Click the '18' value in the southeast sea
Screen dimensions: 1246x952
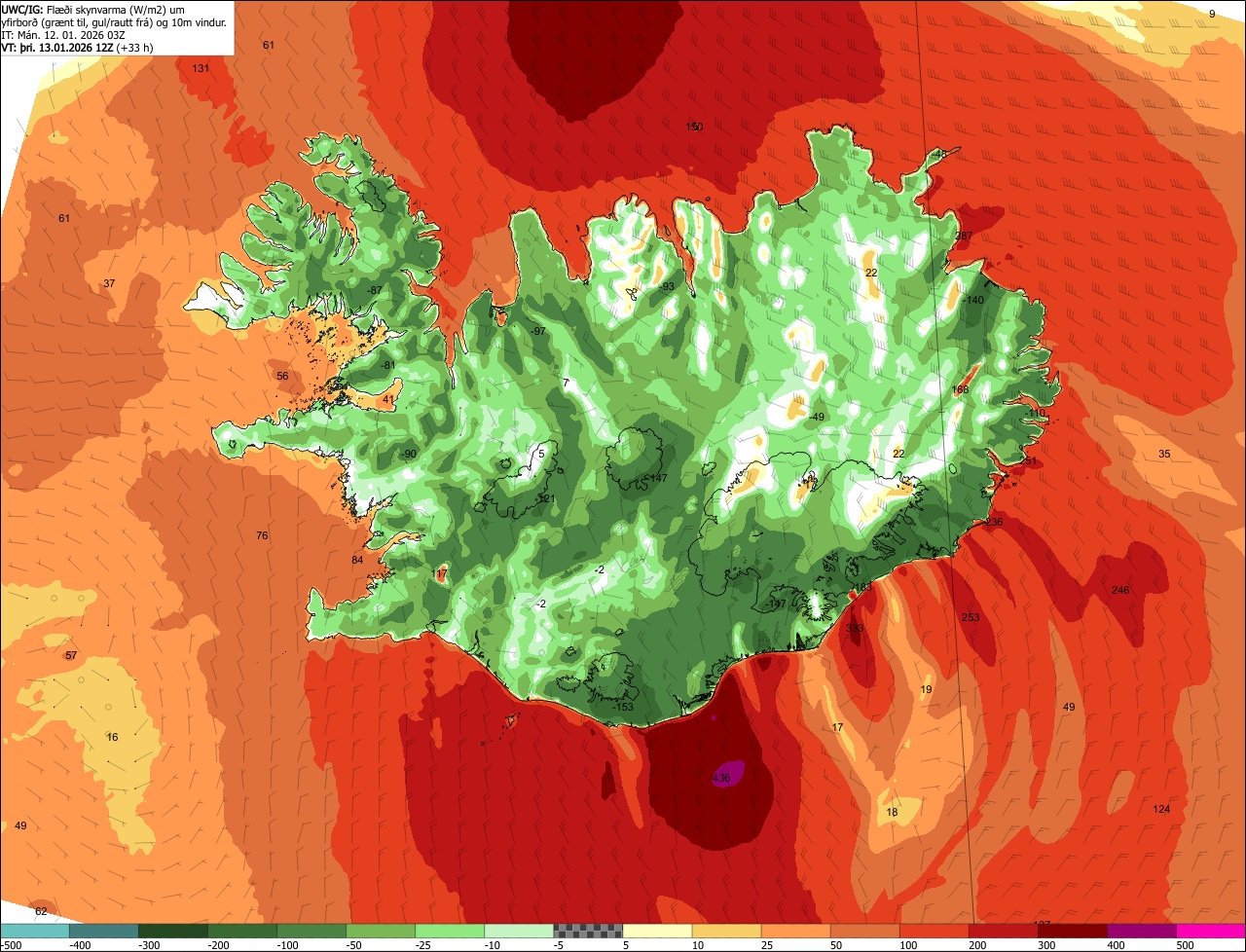pyautogui.click(x=892, y=812)
